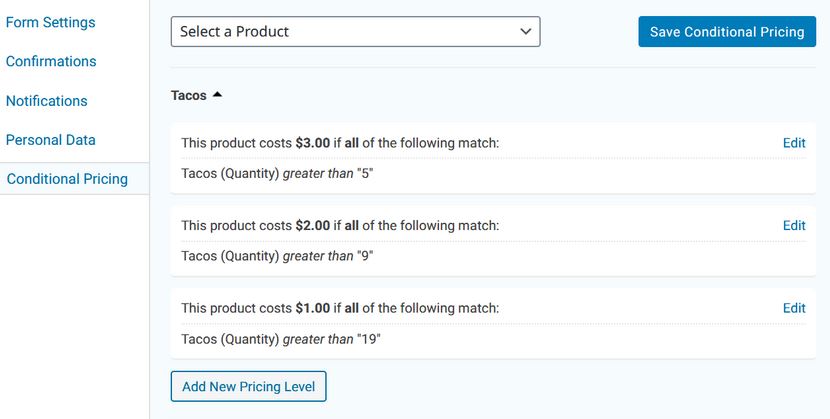Save Conditional Pricing settings
830x419 pixels.
point(727,32)
